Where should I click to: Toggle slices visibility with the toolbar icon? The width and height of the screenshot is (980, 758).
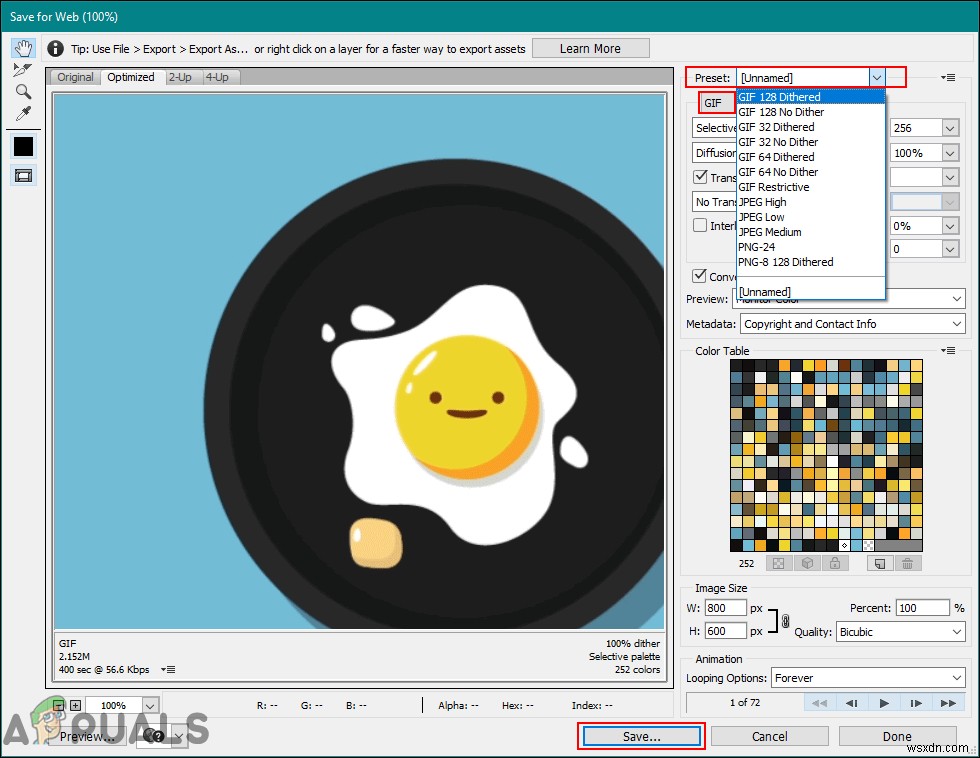(24, 175)
